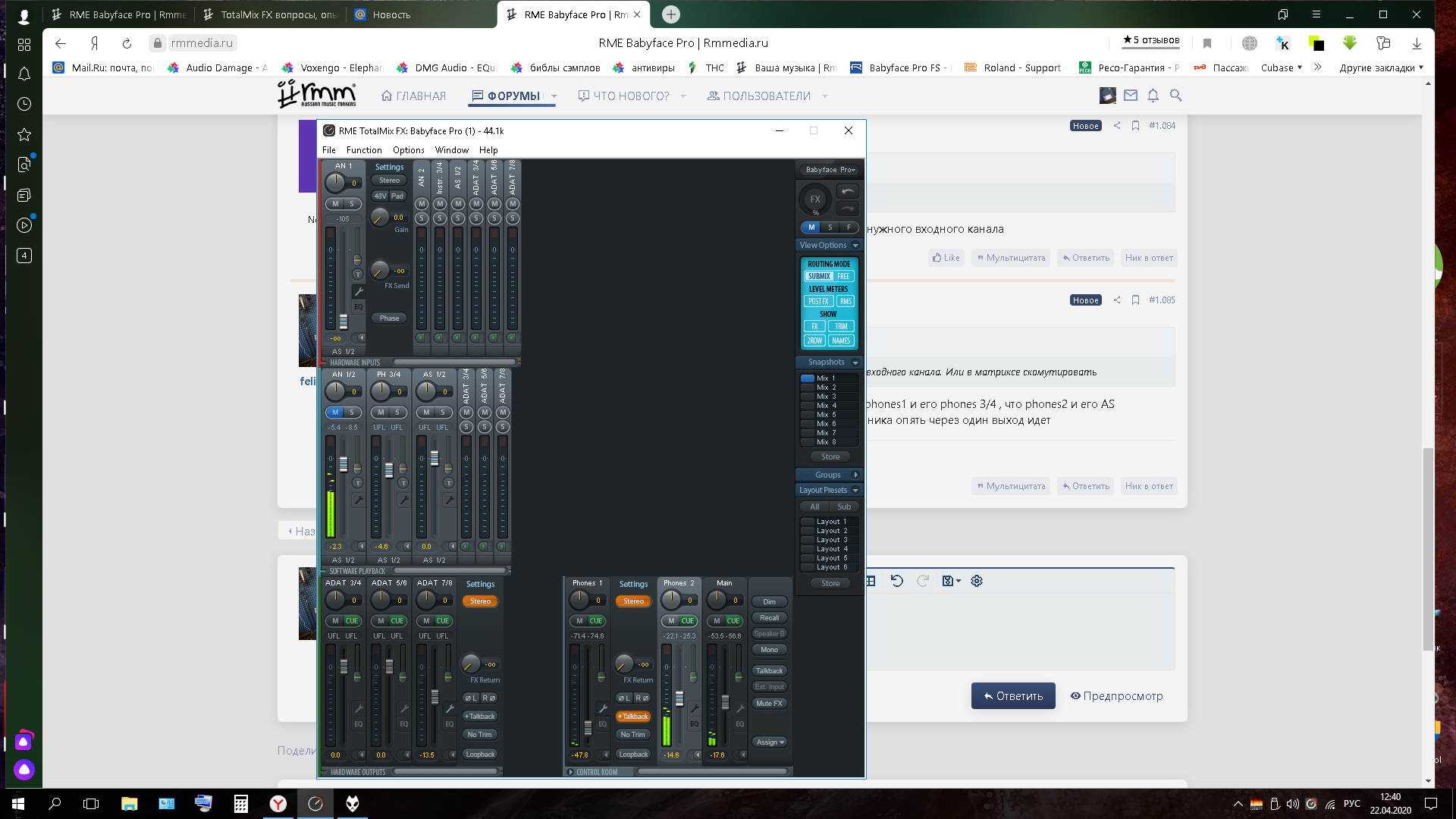Open the Options menu in TotalMix

click(x=408, y=150)
